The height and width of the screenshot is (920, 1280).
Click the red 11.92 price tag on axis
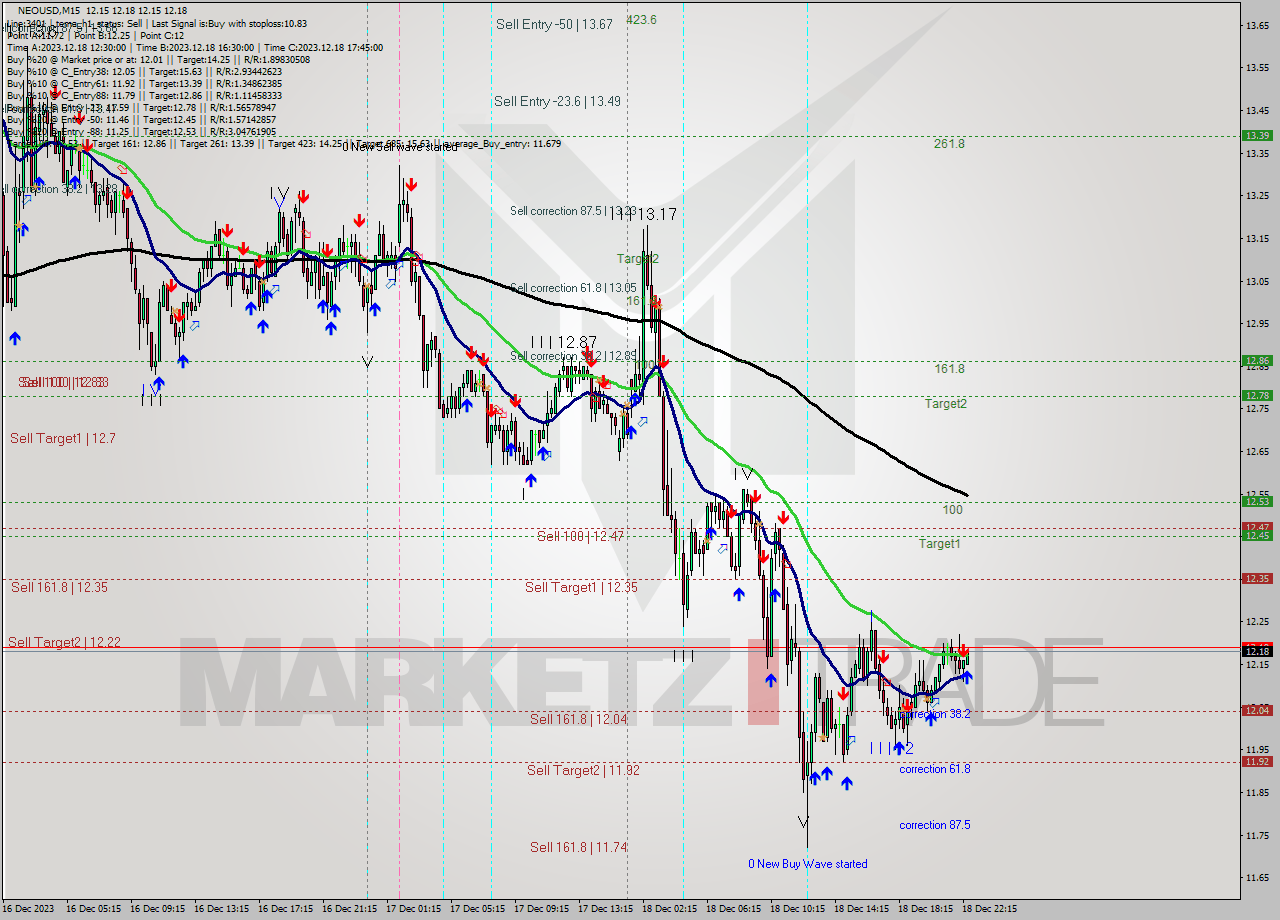coord(1257,761)
